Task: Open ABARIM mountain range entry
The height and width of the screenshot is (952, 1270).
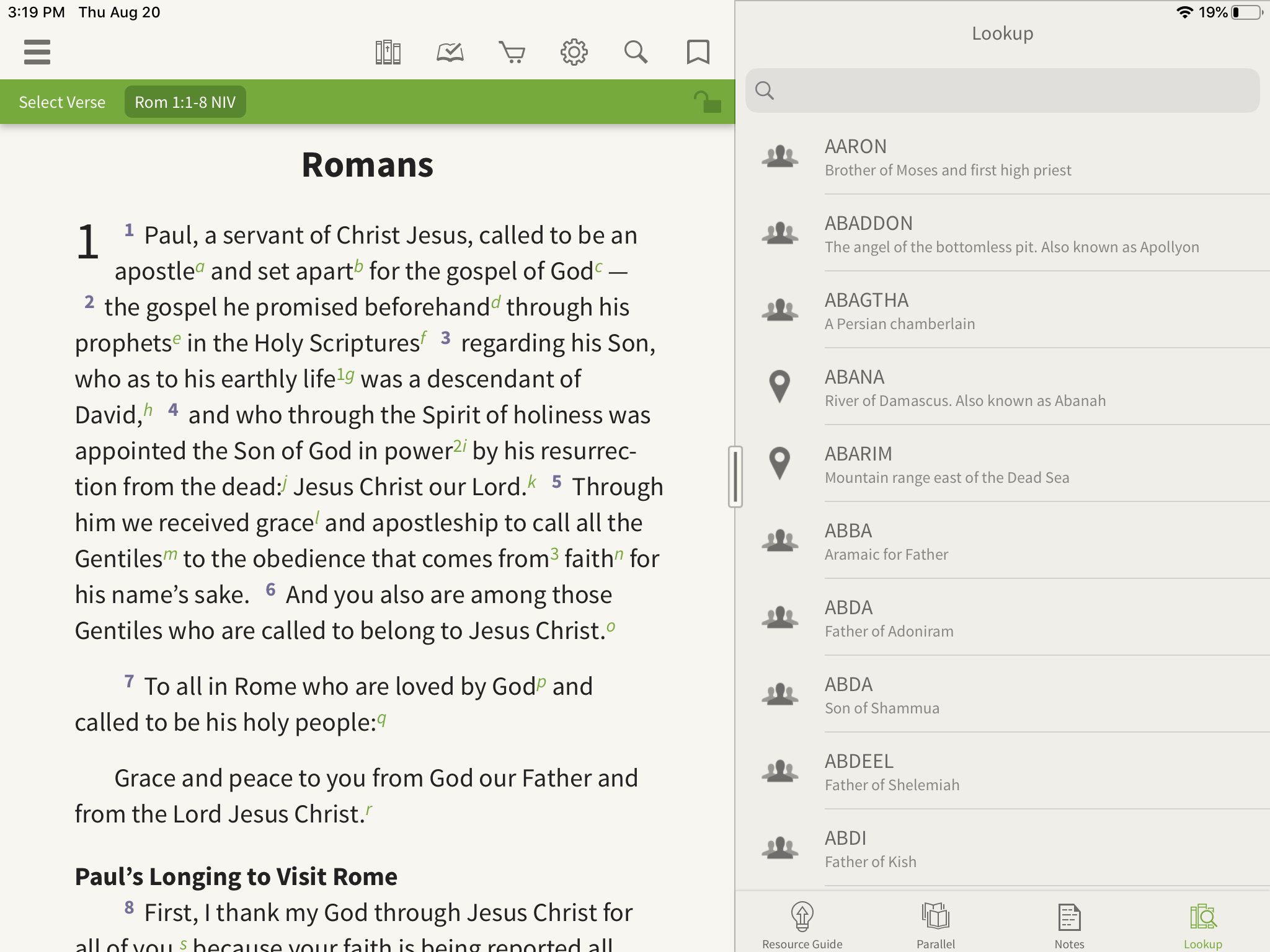Action: click(1003, 464)
